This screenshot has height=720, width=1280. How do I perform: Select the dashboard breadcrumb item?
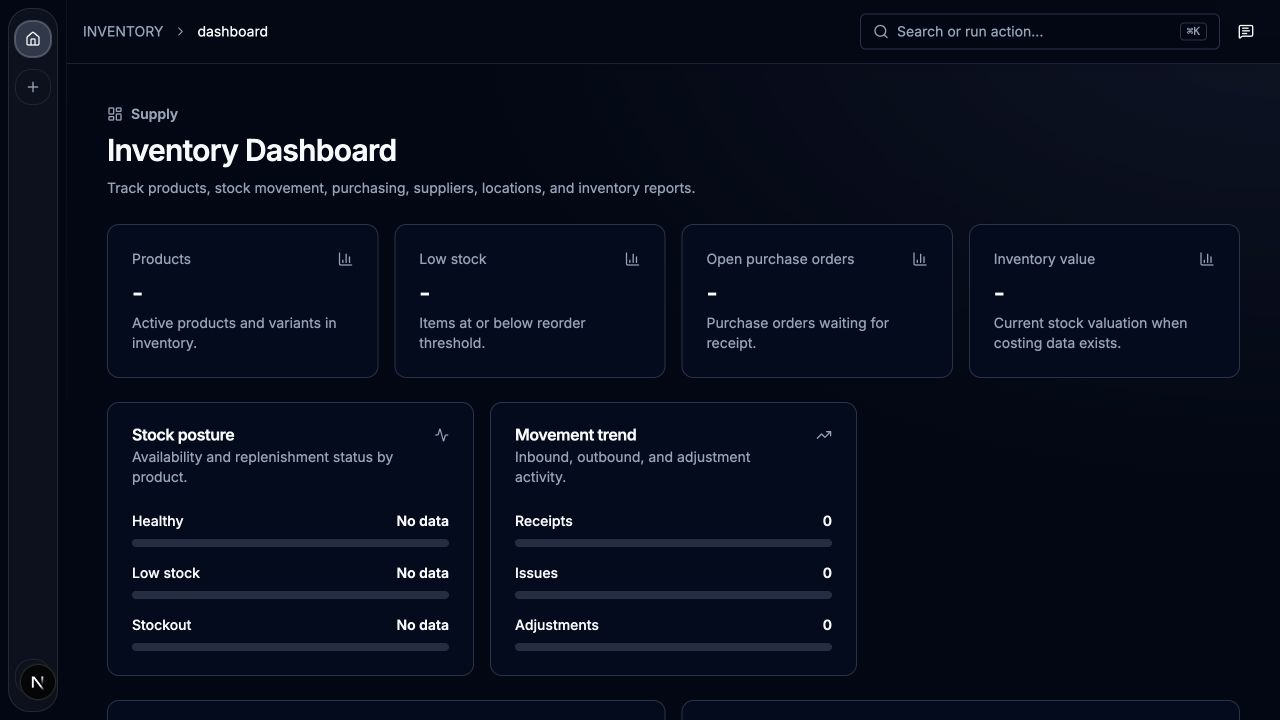(232, 32)
